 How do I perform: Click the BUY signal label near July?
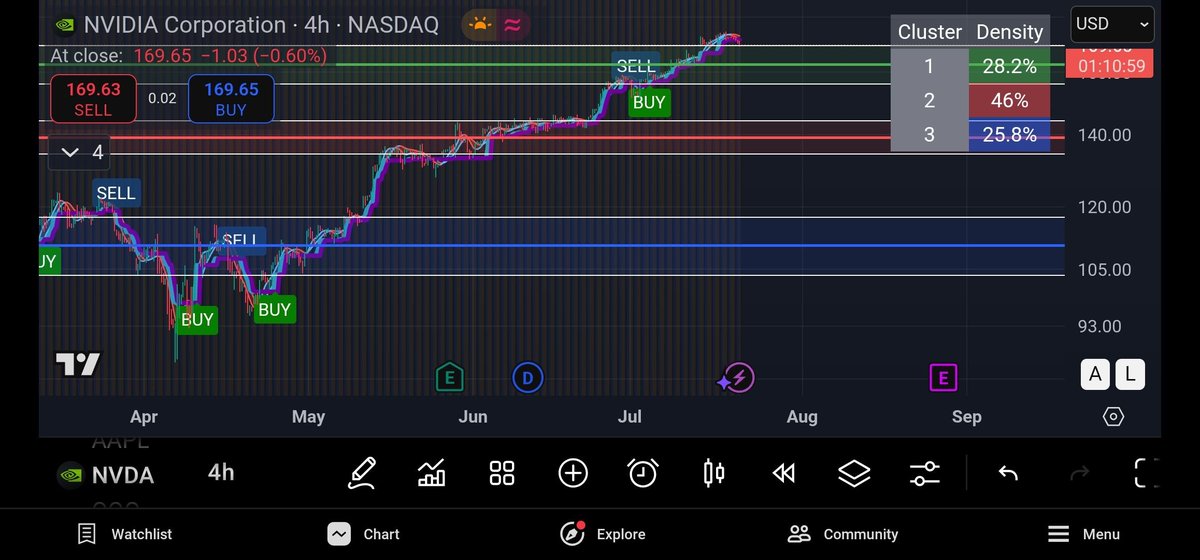click(x=649, y=102)
